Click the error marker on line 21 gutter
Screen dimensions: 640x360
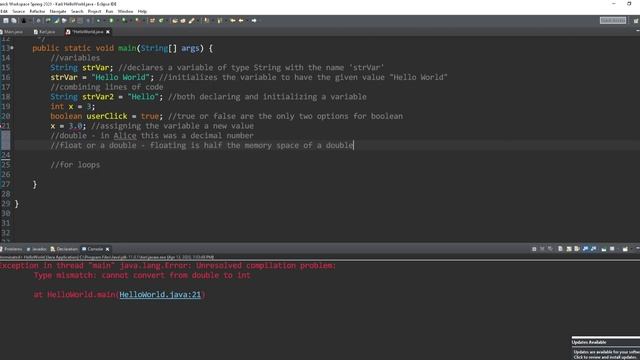[2, 126]
